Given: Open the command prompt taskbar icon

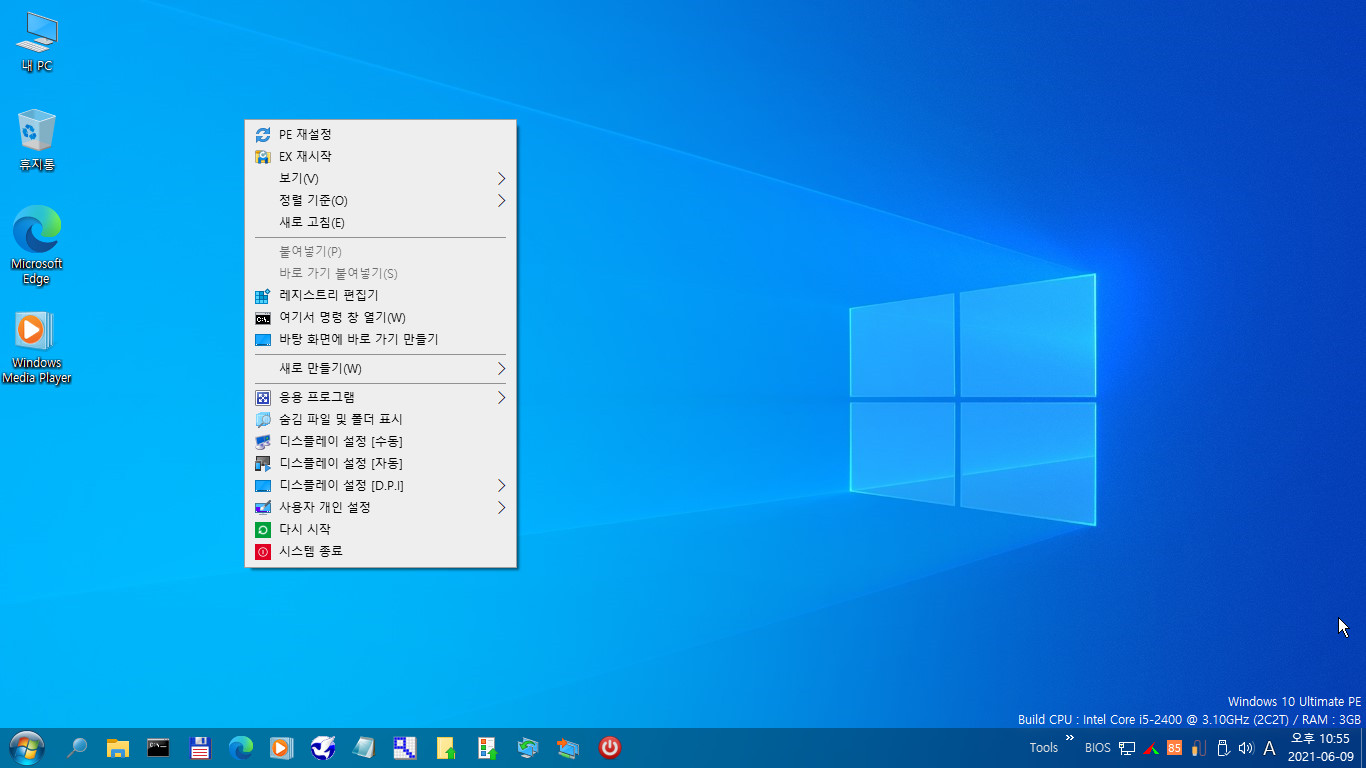Looking at the screenshot, I should 158,747.
